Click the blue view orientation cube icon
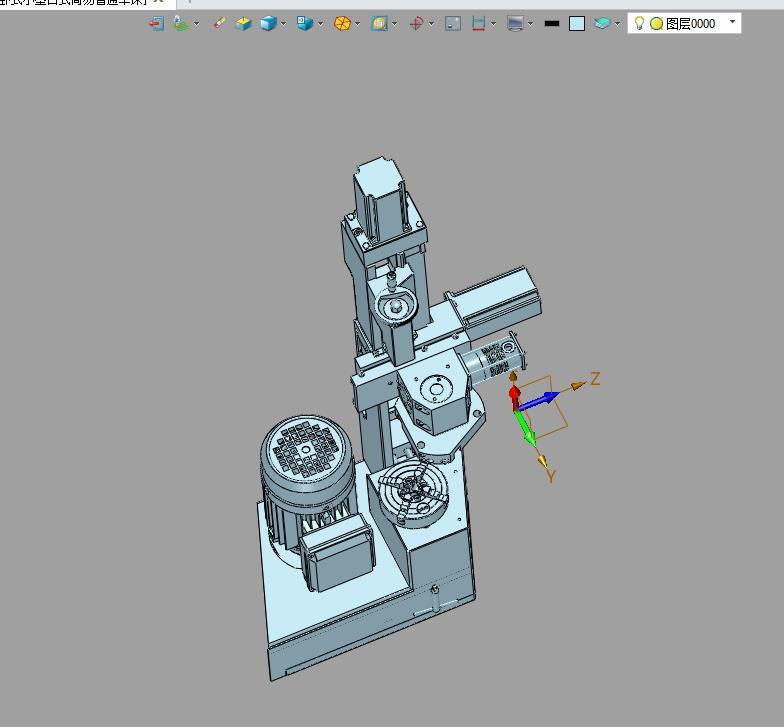 pos(304,23)
